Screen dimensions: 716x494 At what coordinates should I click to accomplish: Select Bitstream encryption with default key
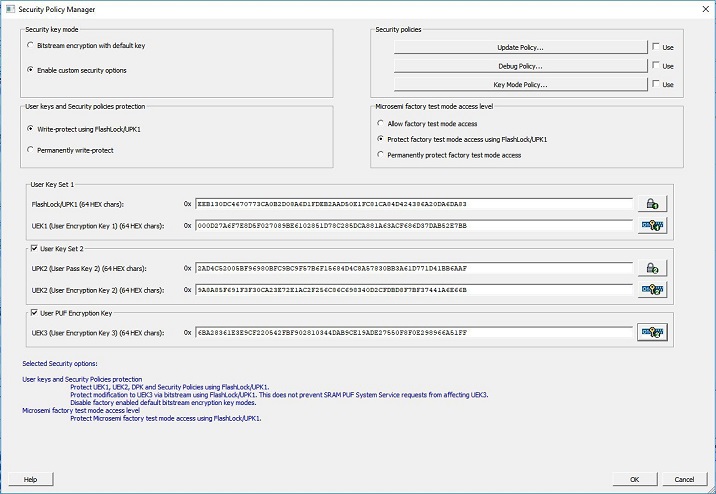pos(31,47)
